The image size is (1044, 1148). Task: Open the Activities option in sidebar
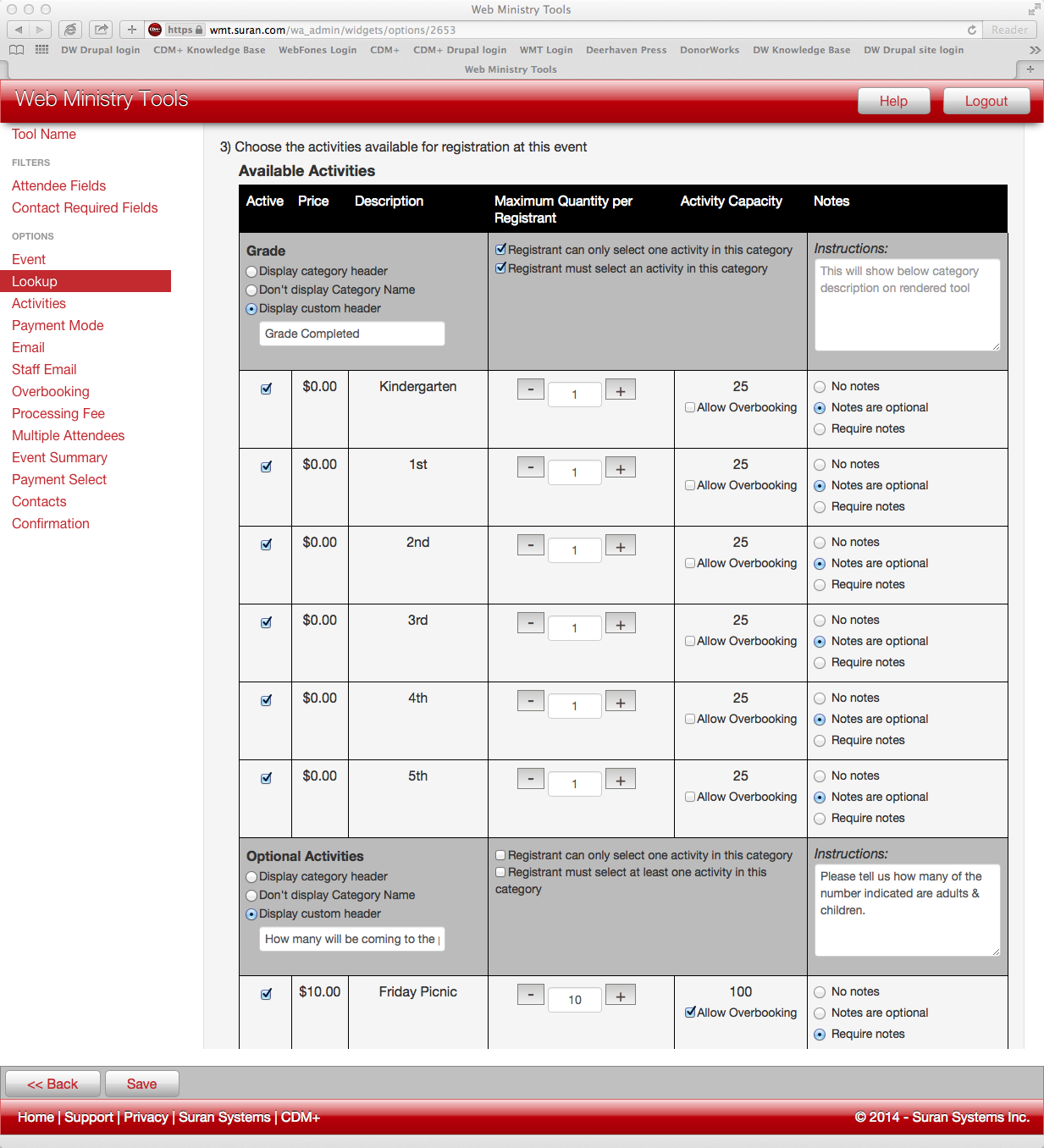(x=39, y=303)
